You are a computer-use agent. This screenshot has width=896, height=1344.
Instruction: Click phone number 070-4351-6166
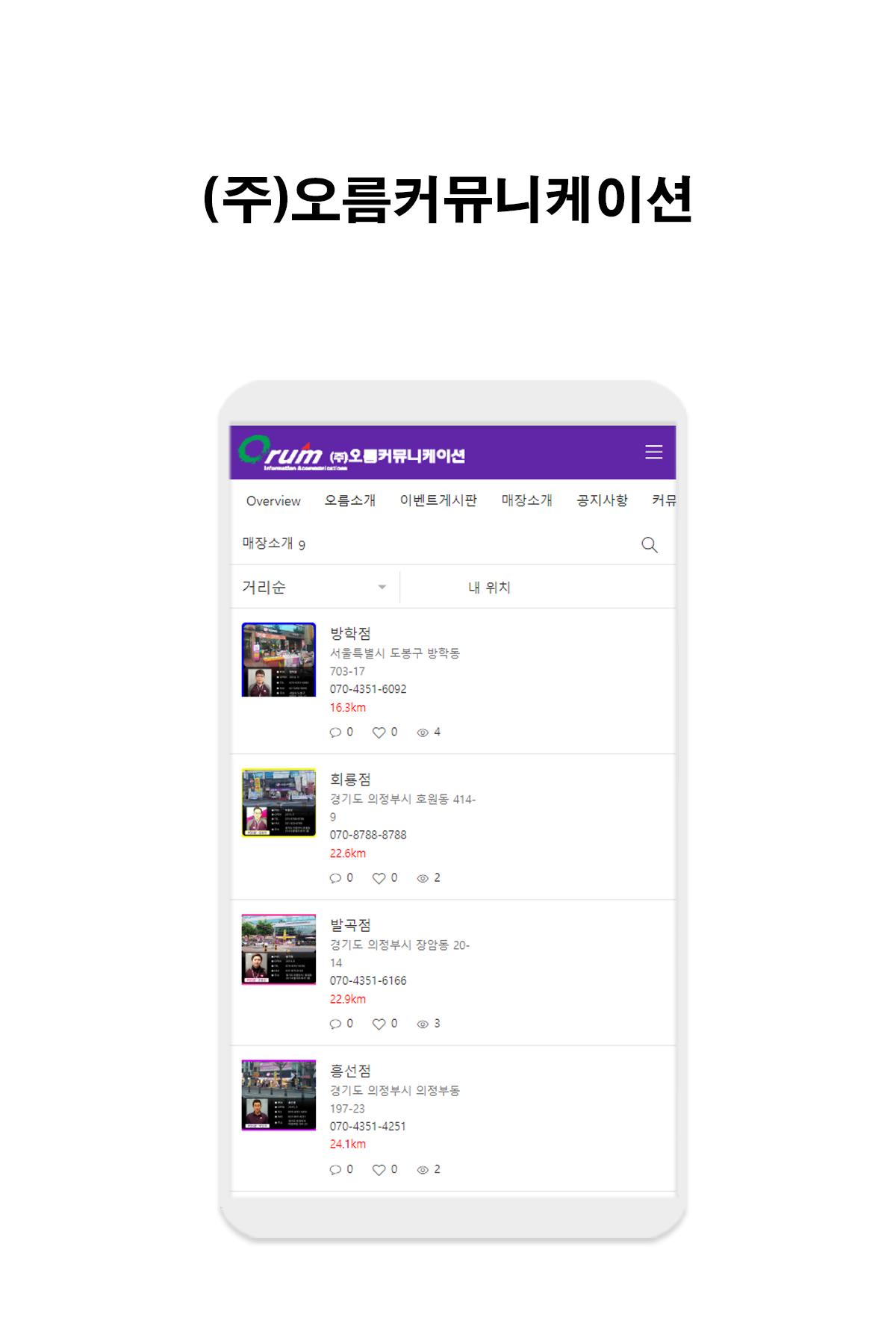368,980
